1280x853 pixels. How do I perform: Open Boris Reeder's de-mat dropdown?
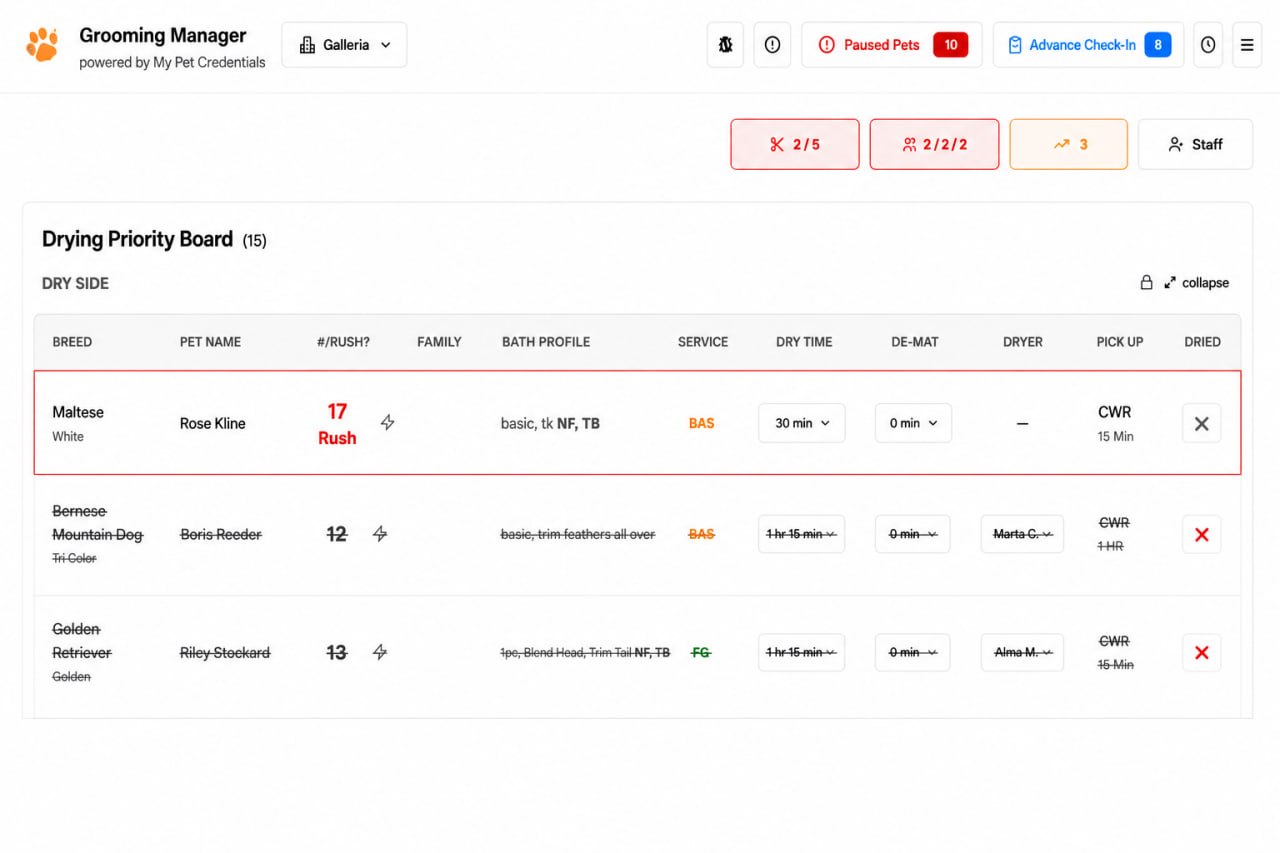pyautogui.click(x=913, y=534)
